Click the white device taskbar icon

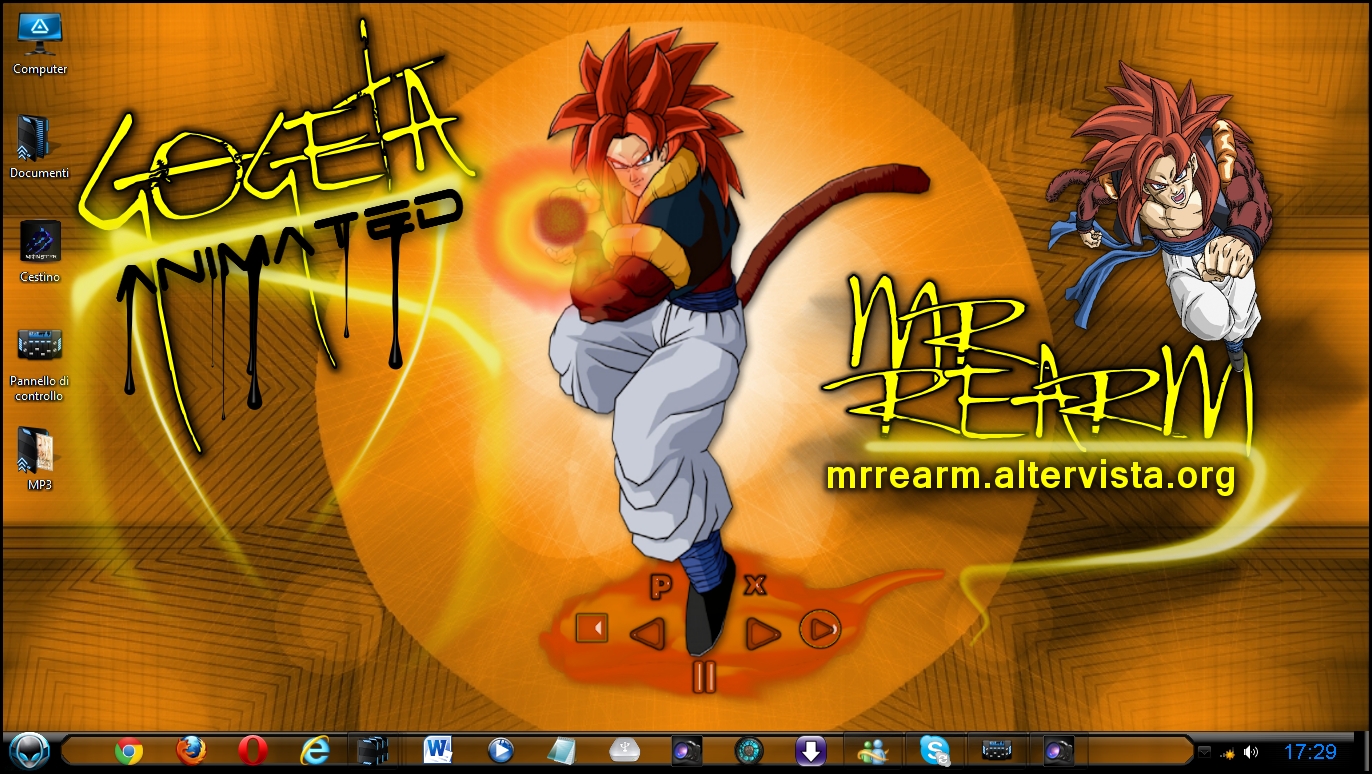click(624, 751)
